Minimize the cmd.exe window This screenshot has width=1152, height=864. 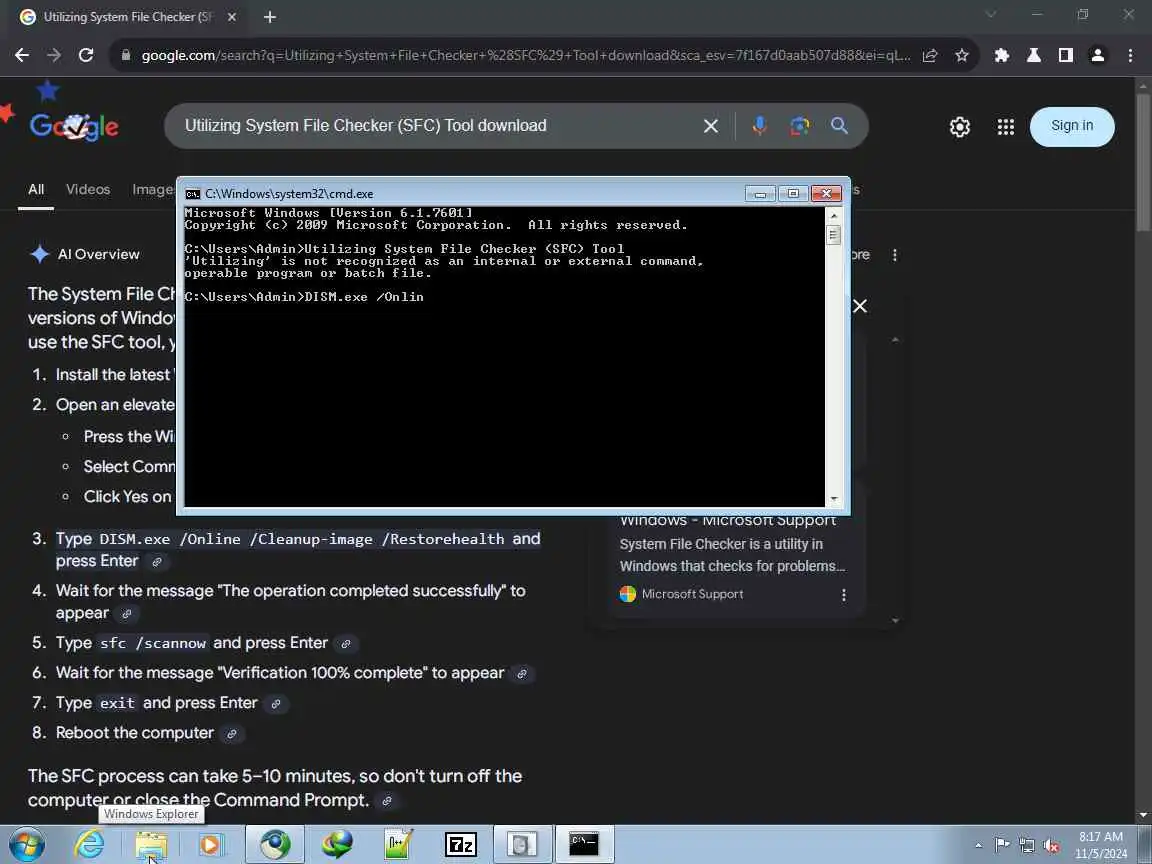click(760, 193)
